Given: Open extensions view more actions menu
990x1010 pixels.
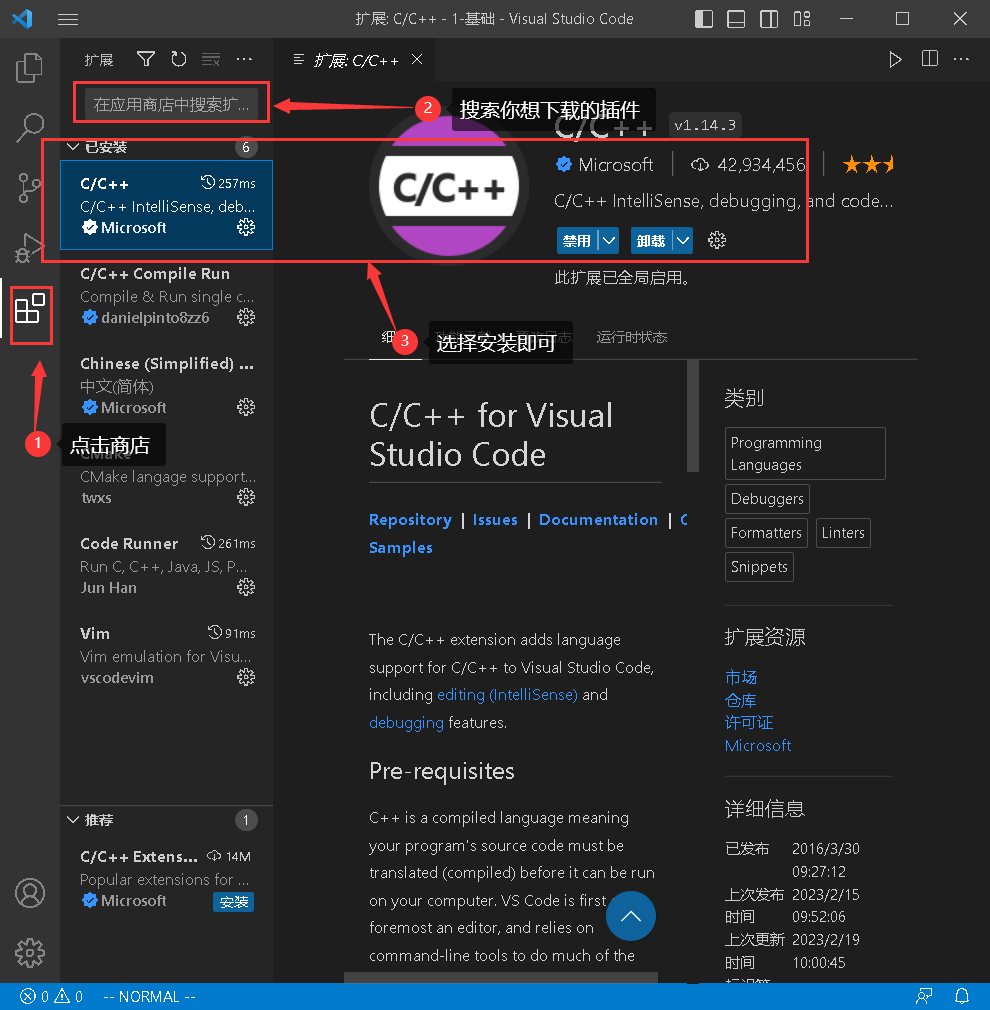Looking at the screenshot, I should (x=244, y=59).
